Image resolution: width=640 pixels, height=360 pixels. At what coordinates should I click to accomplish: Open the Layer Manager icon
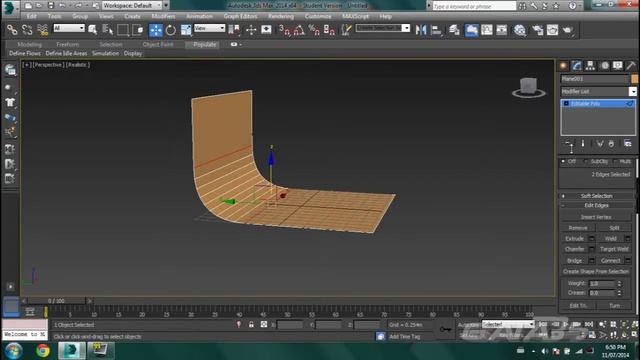[x=454, y=30]
